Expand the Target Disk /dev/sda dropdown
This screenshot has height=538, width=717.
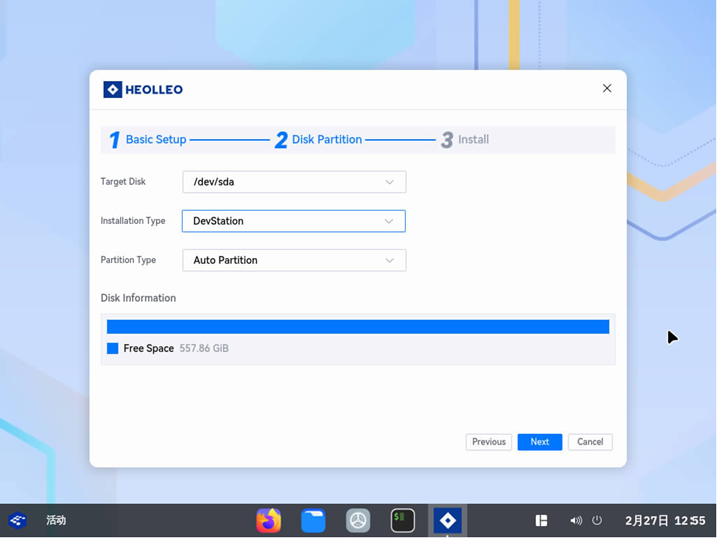(294, 182)
